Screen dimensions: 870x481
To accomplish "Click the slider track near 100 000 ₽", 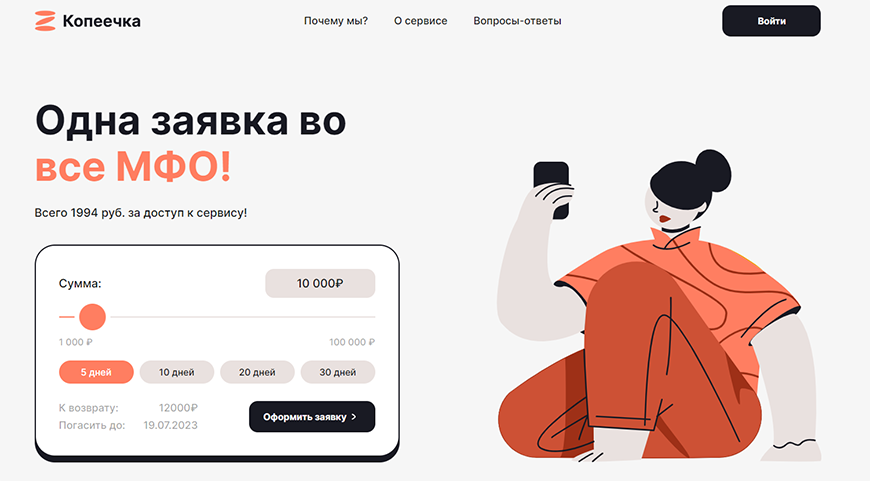I will click(x=366, y=317).
